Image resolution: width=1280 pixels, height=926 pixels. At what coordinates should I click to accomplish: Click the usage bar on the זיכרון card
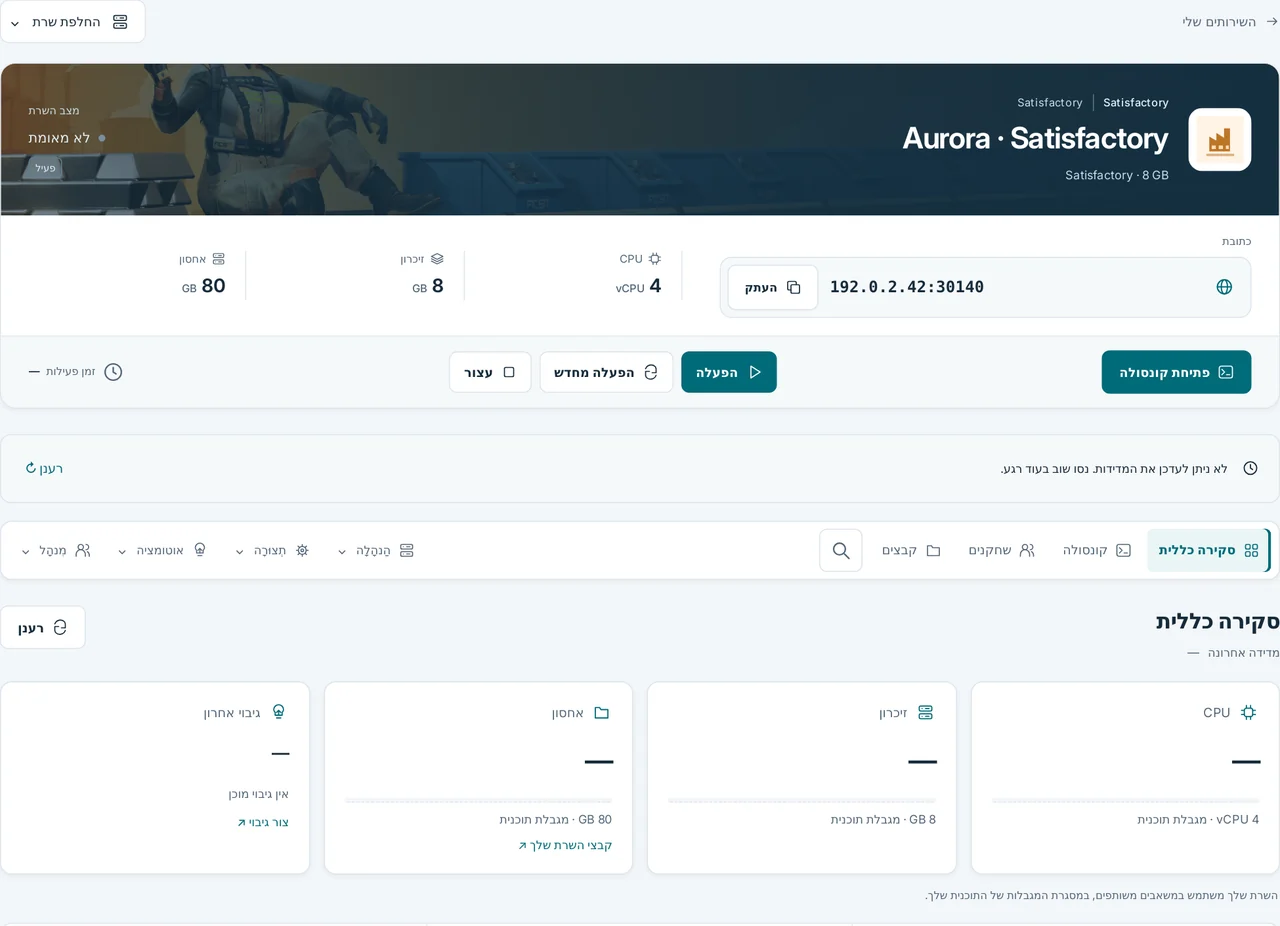(x=802, y=800)
